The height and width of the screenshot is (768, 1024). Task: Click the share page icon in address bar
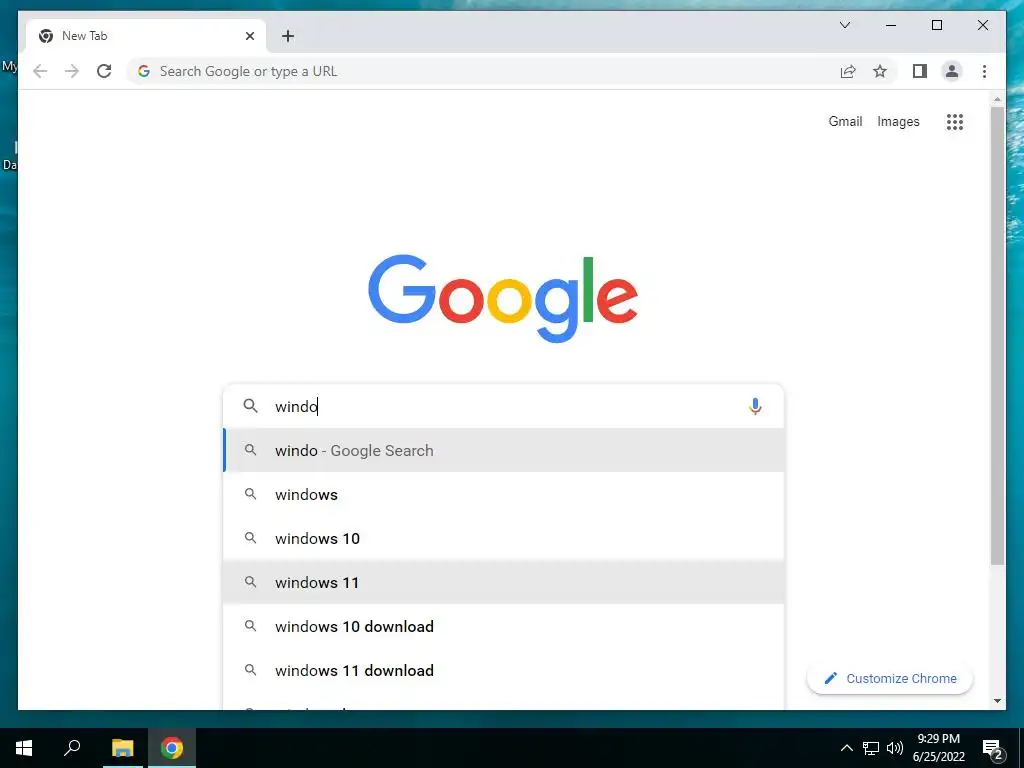tap(848, 71)
